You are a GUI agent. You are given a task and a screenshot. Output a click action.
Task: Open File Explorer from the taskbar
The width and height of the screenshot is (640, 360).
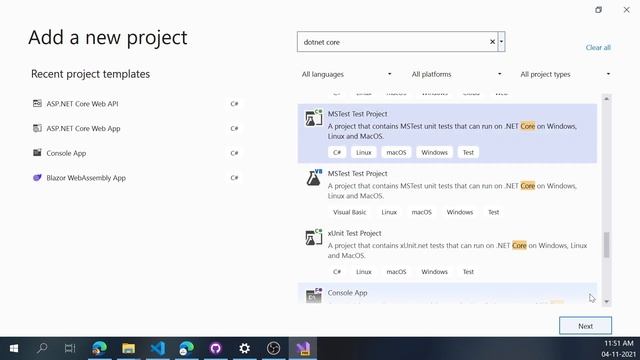[x=128, y=348]
